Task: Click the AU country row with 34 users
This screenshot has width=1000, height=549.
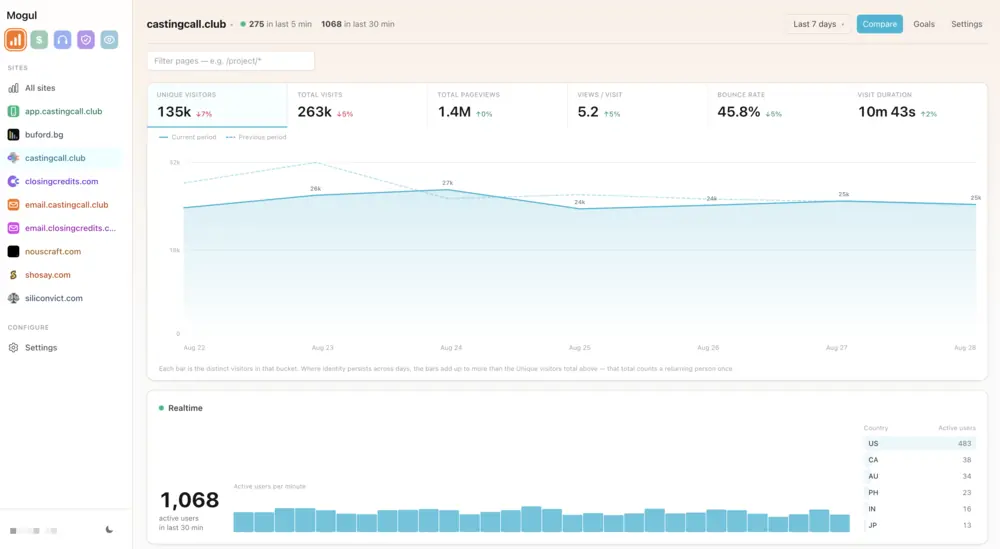Action: pos(920,476)
